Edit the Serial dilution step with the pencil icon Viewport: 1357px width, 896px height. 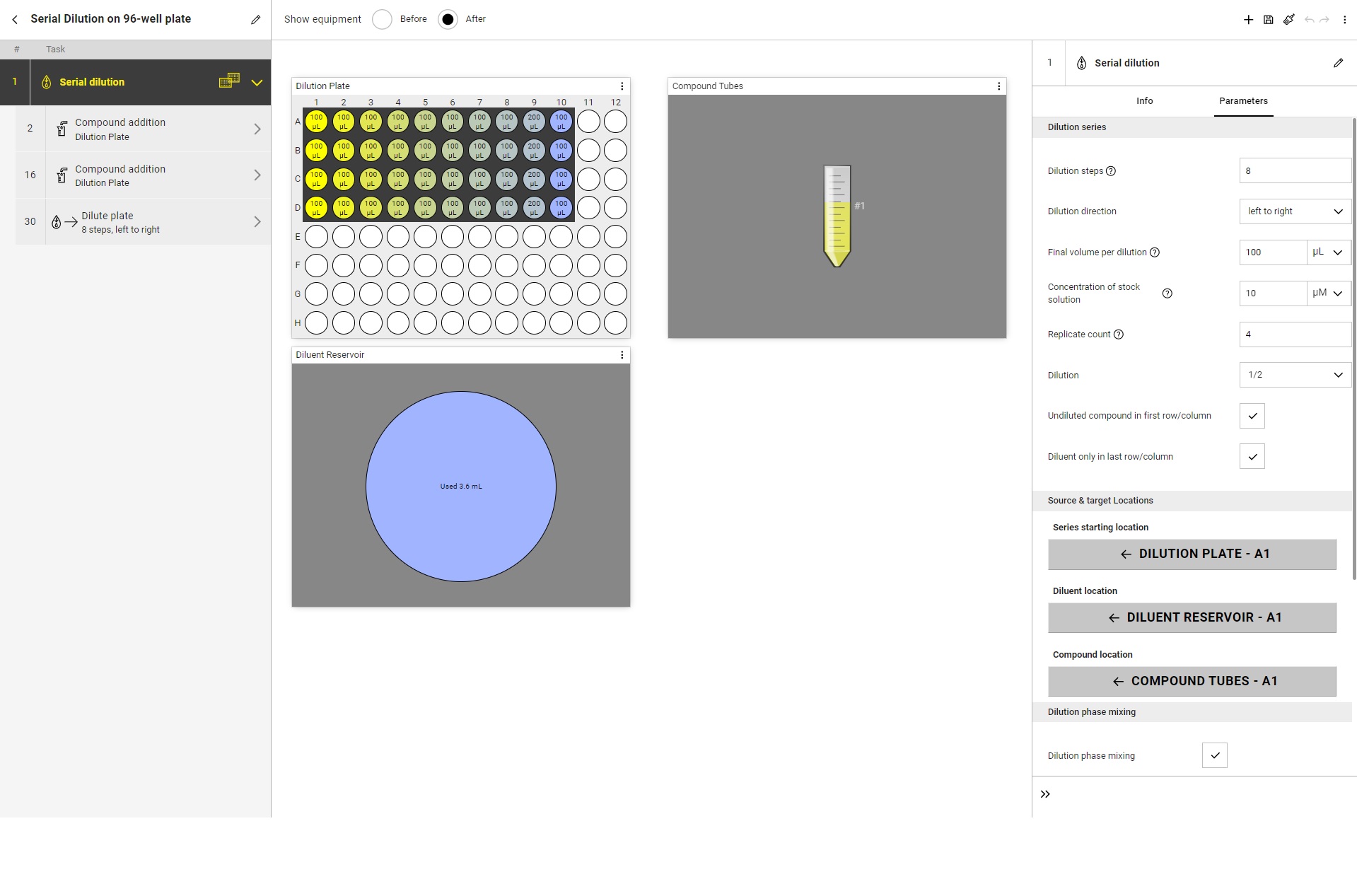click(x=1338, y=63)
